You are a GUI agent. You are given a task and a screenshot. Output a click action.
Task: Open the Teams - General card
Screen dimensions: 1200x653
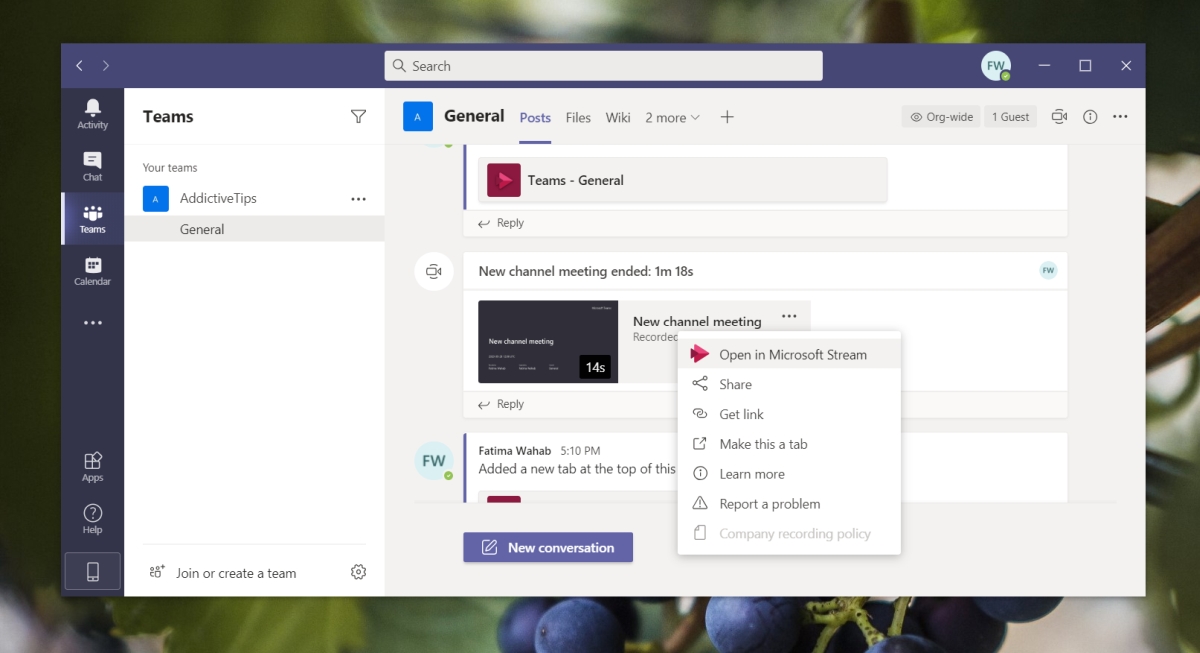click(683, 180)
